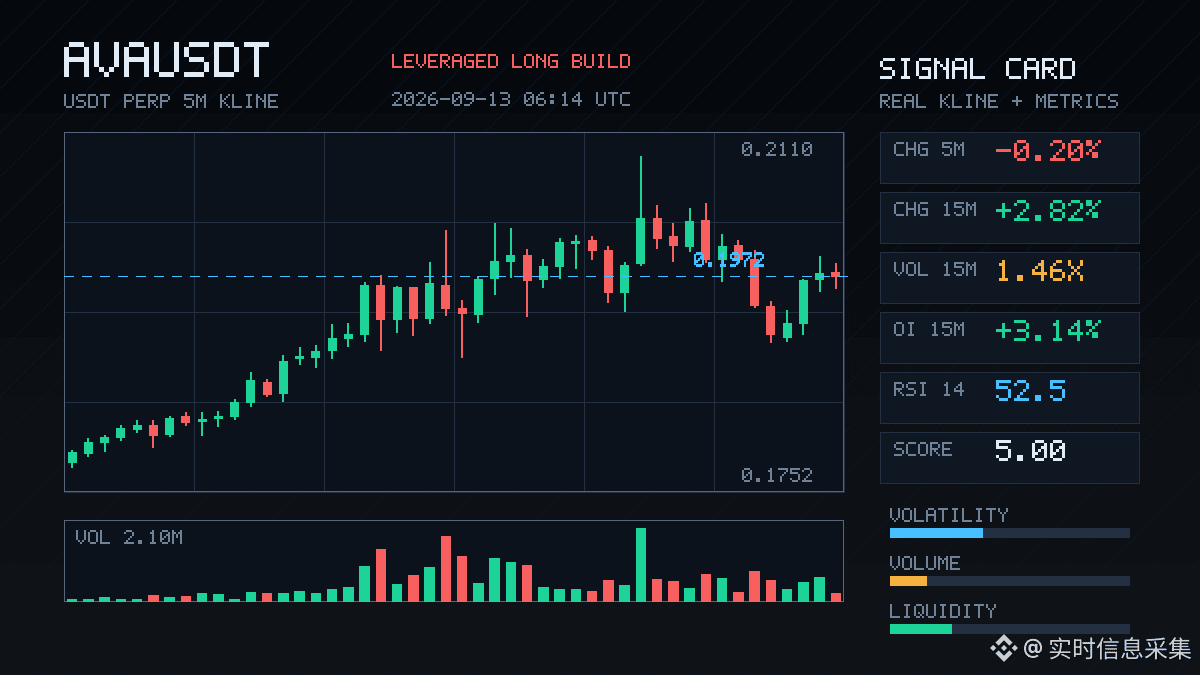Select the RSI 14 value card
Screen dimensions: 1200x675
coord(1009,398)
